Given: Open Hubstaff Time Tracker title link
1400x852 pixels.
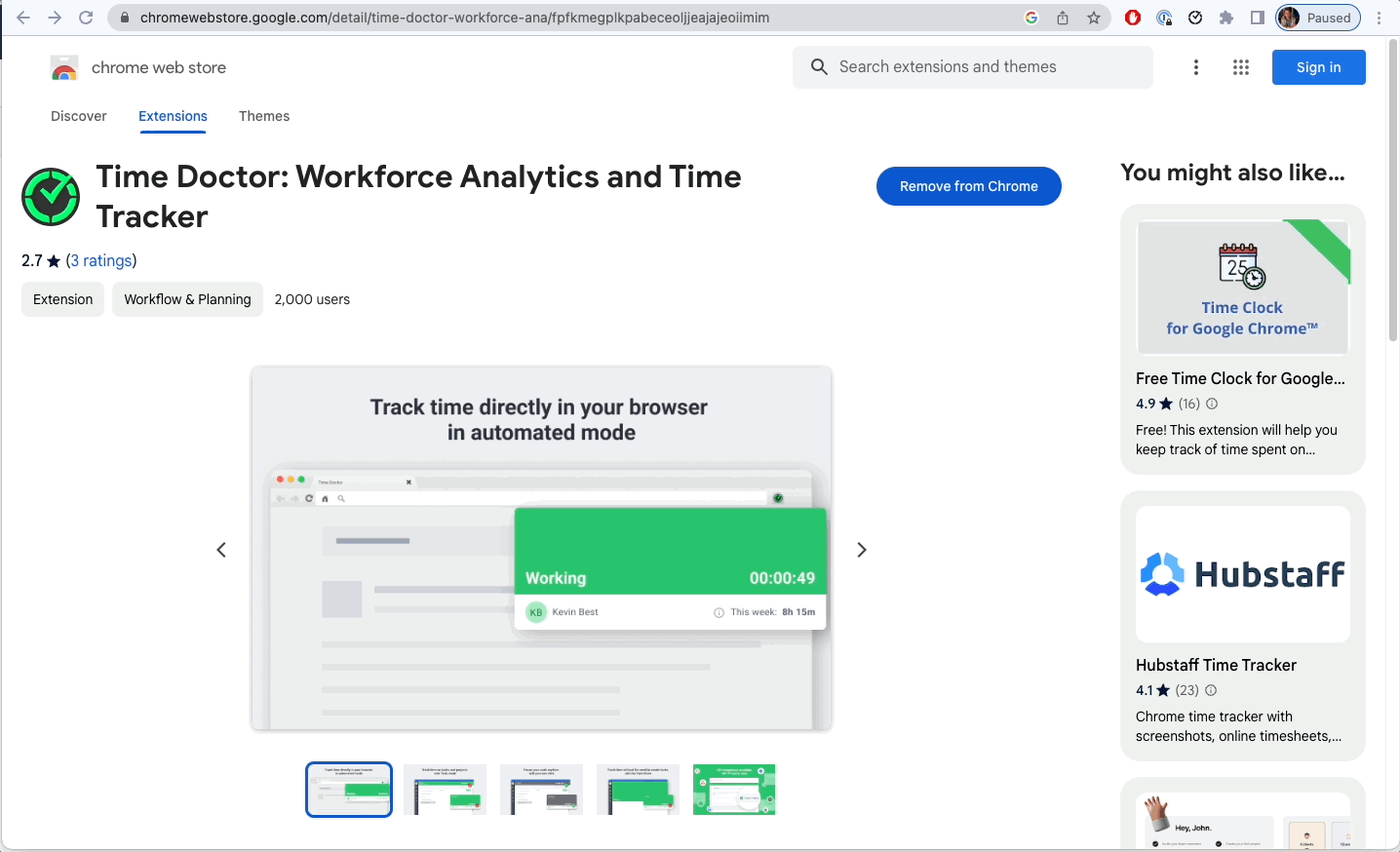Looking at the screenshot, I should click(1216, 665).
